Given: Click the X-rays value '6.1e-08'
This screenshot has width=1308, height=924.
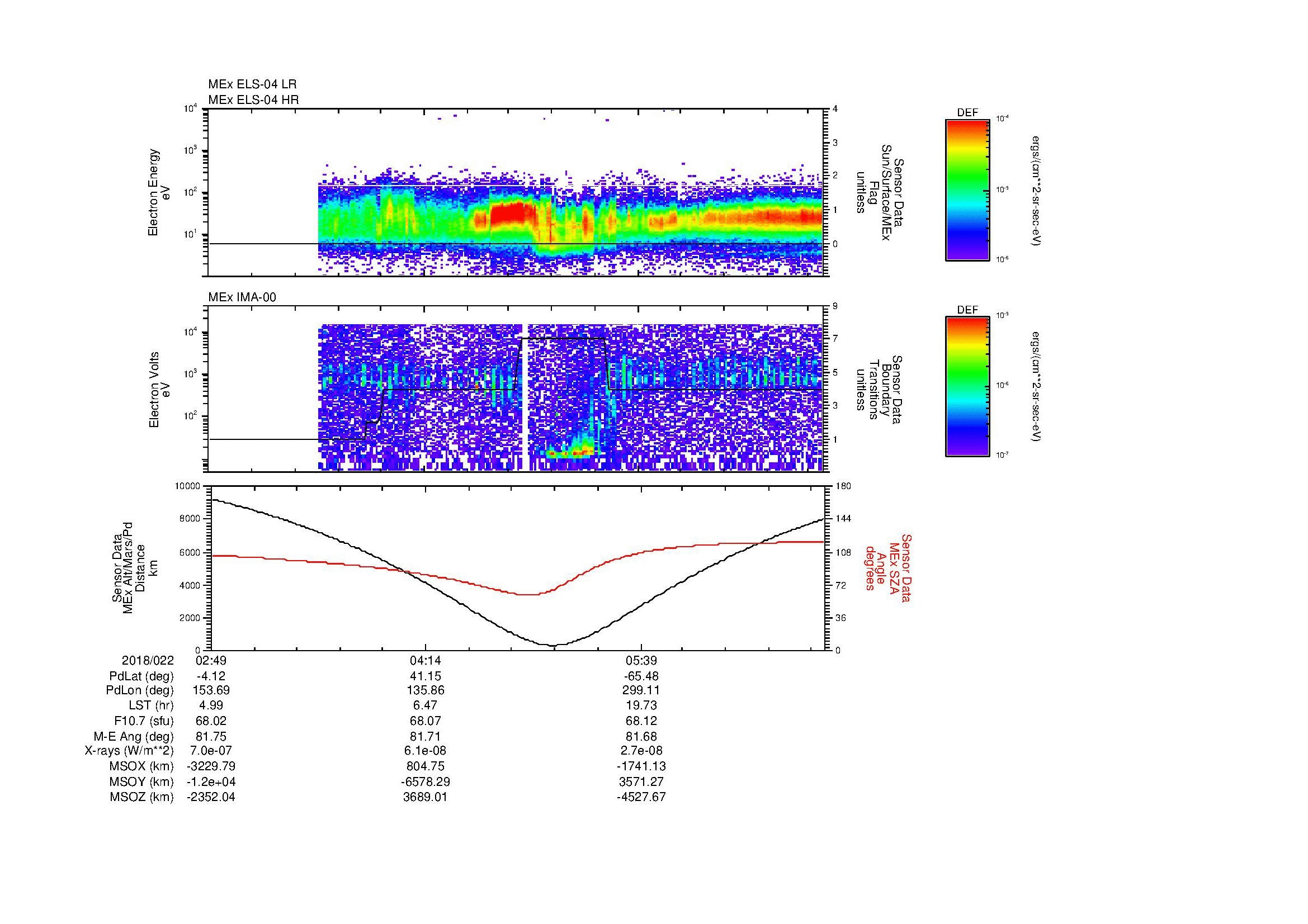Looking at the screenshot, I should pos(426,751).
